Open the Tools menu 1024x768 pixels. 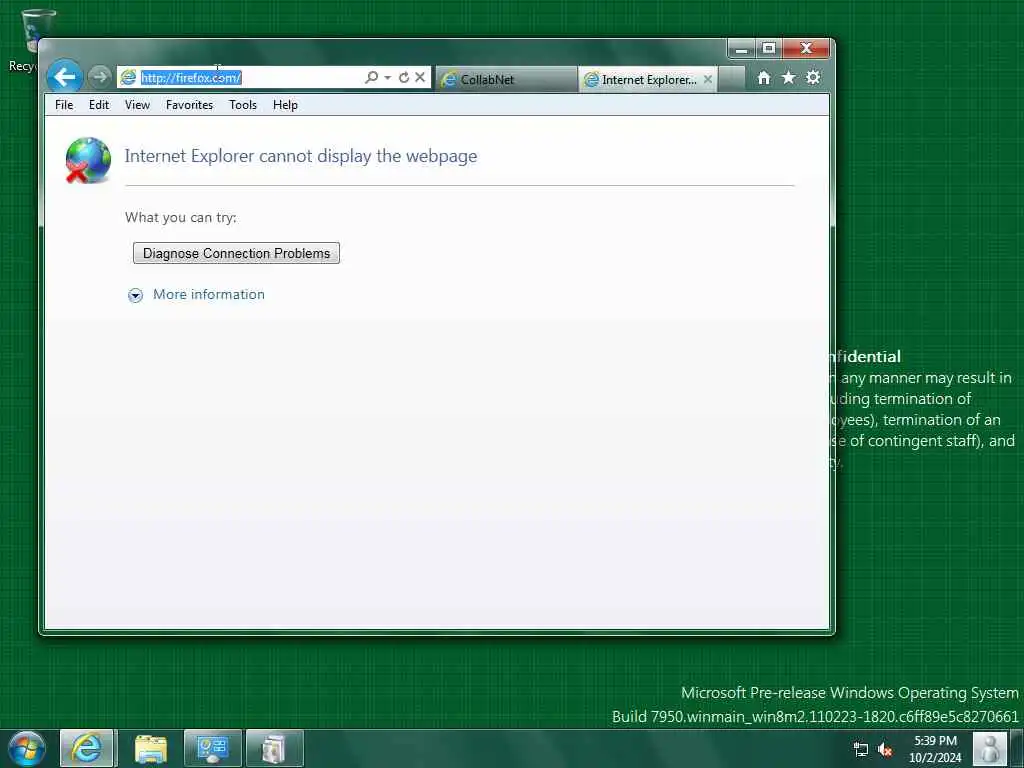(243, 104)
